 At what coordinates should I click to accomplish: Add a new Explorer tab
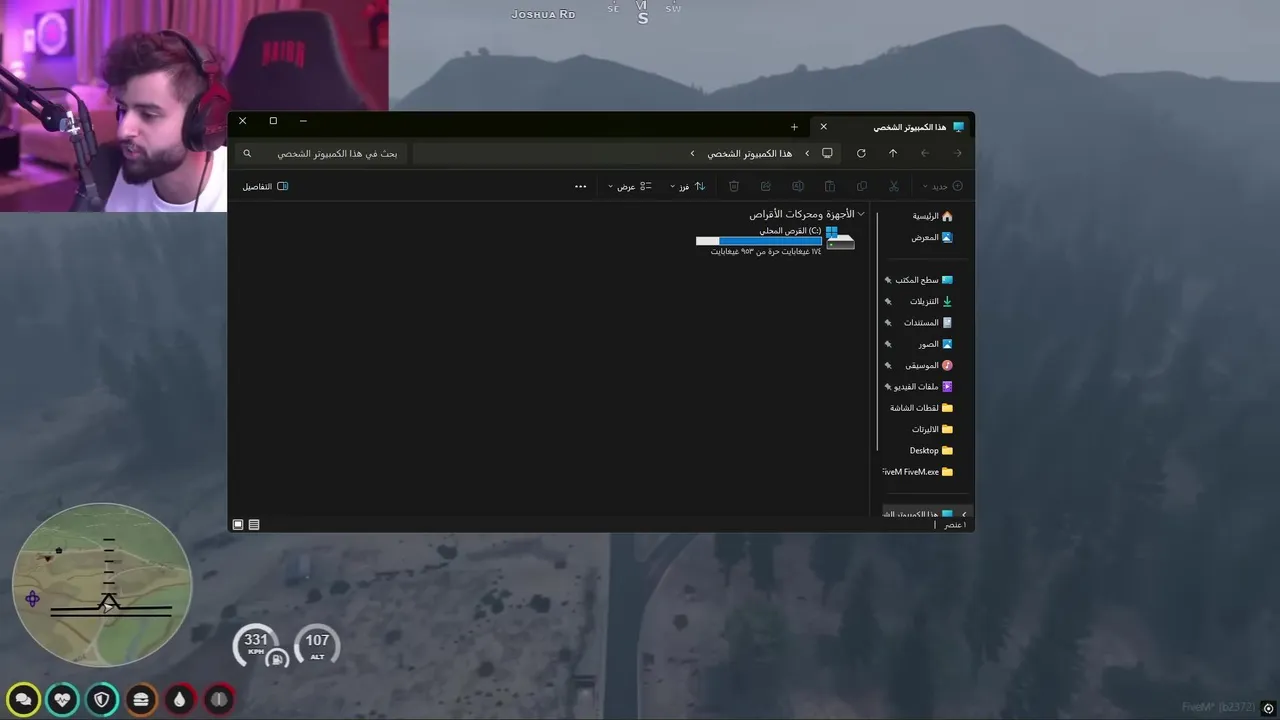pyautogui.click(x=794, y=127)
